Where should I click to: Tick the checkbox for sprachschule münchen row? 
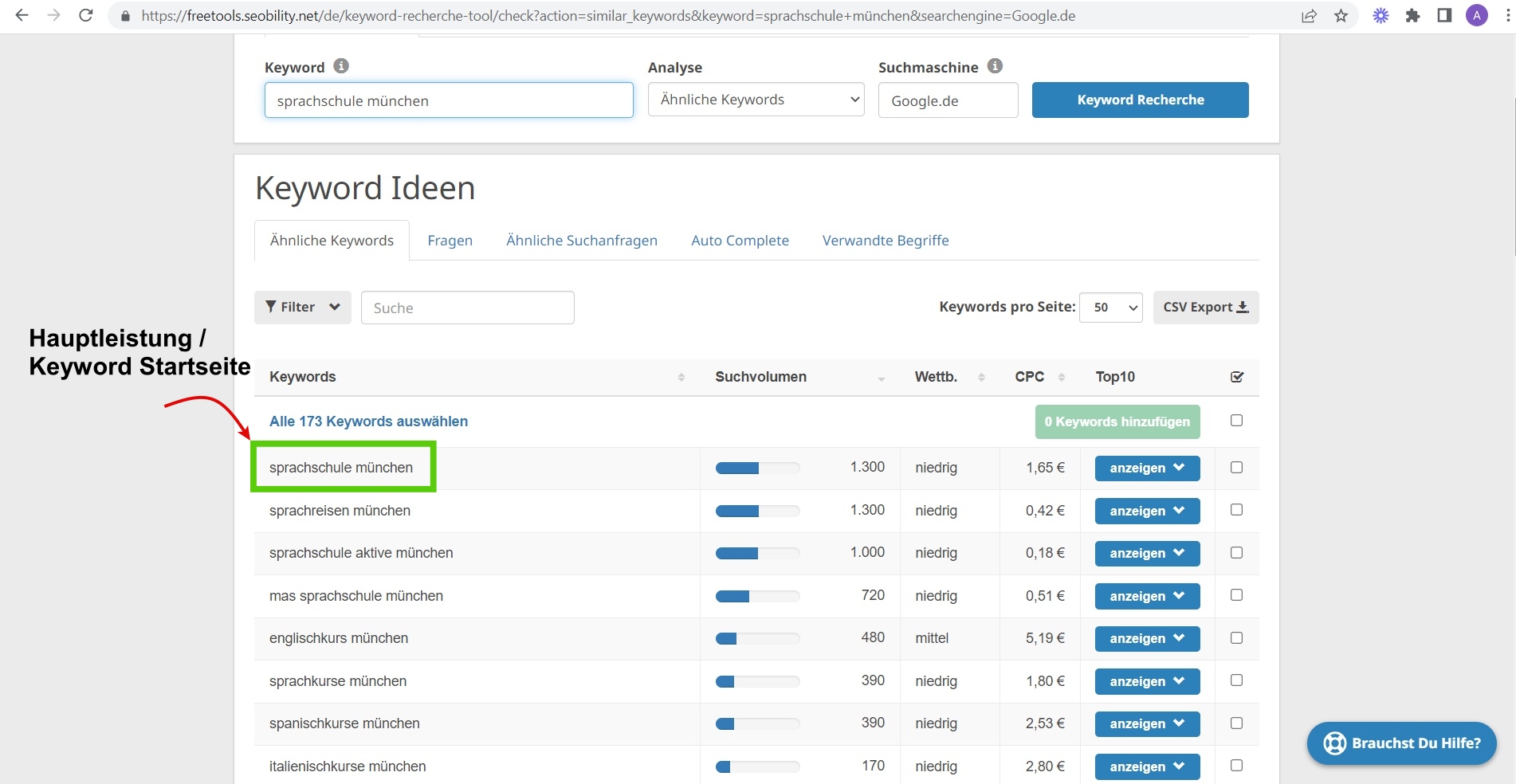click(x=1236, y=468)
